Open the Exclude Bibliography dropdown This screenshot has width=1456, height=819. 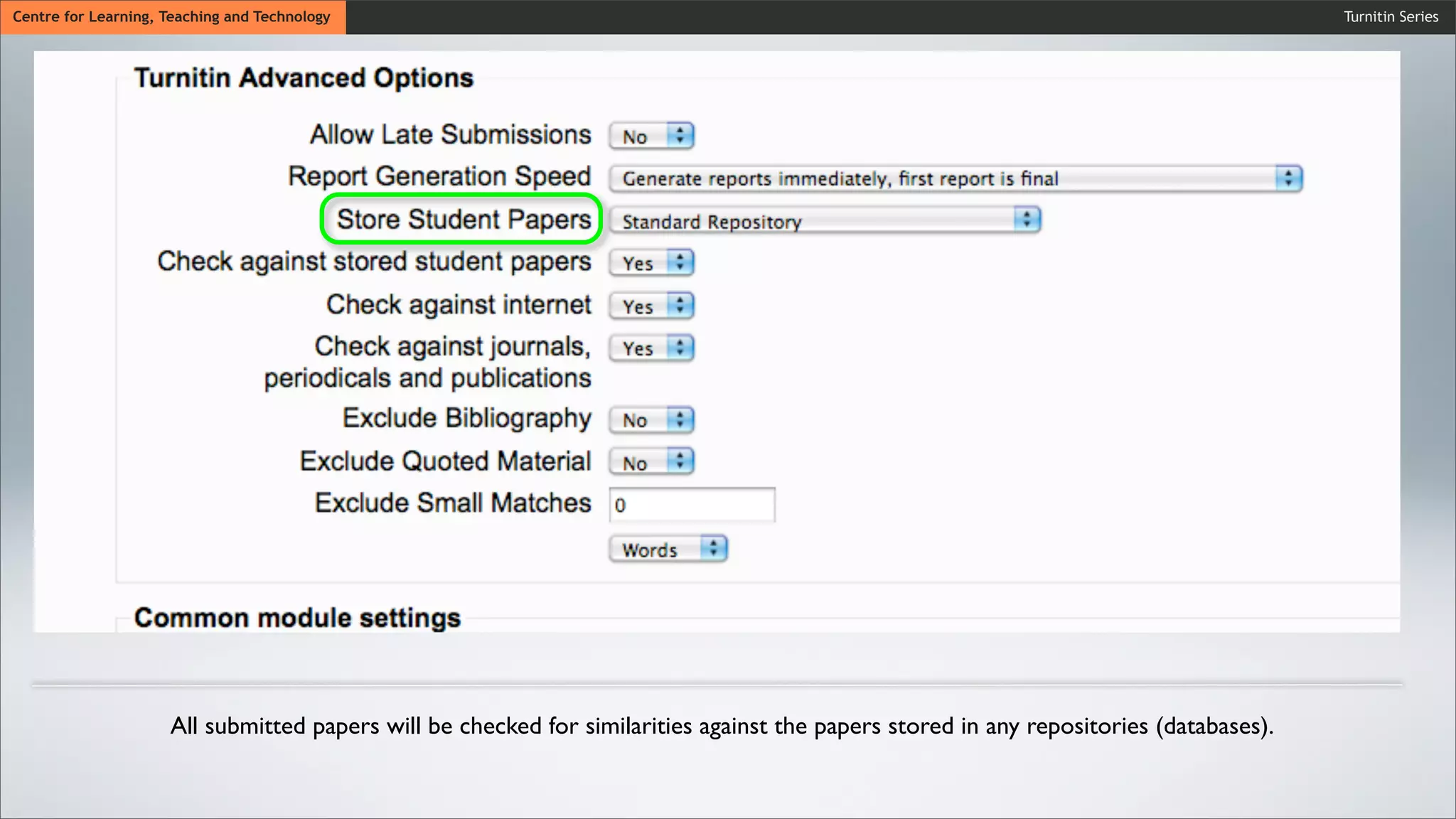pos(651,420)
